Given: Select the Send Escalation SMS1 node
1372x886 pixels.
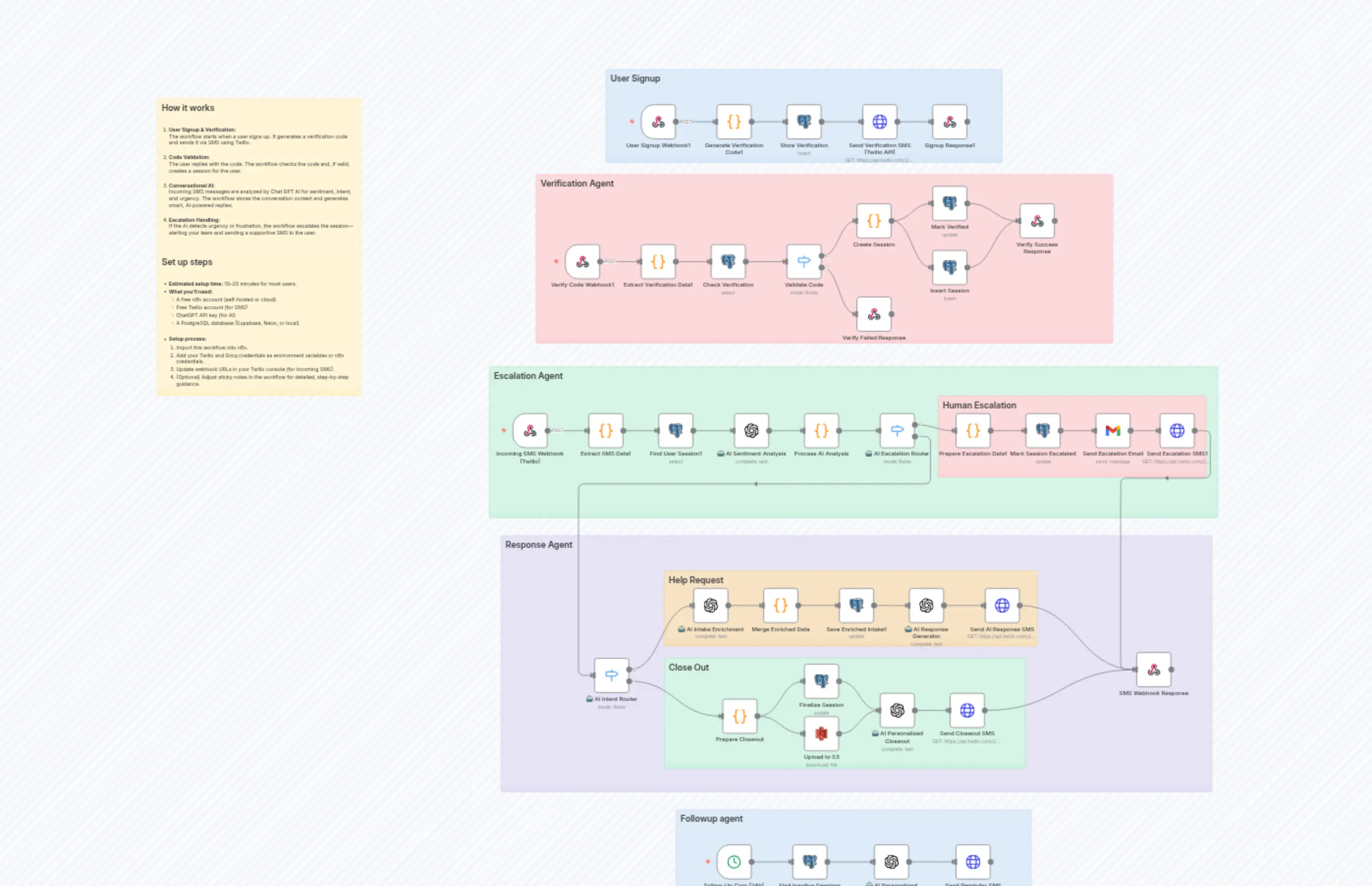Looking at the screenshot, I should [x=1178, y=430].
